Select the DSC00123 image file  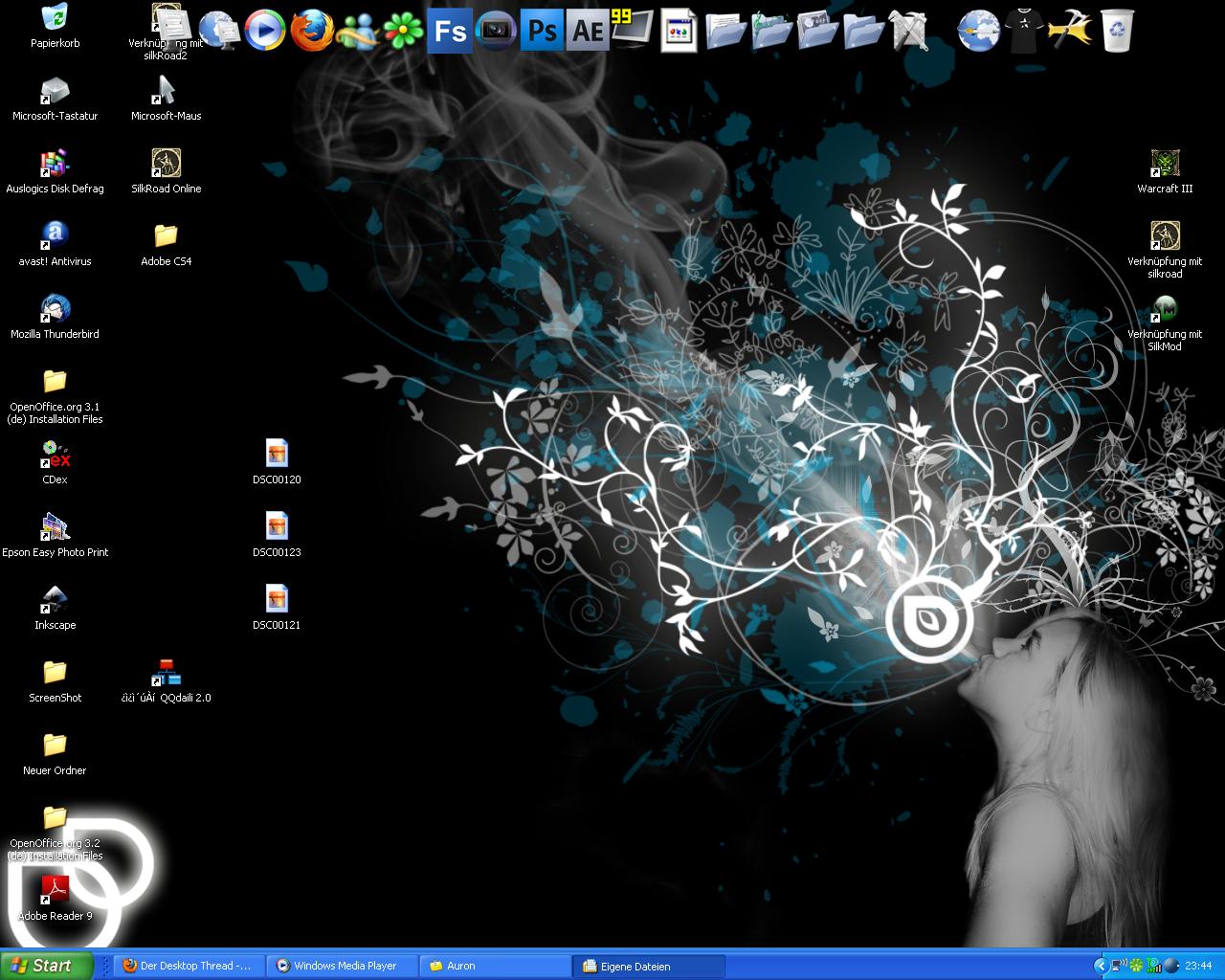click(x=277, y=526)
